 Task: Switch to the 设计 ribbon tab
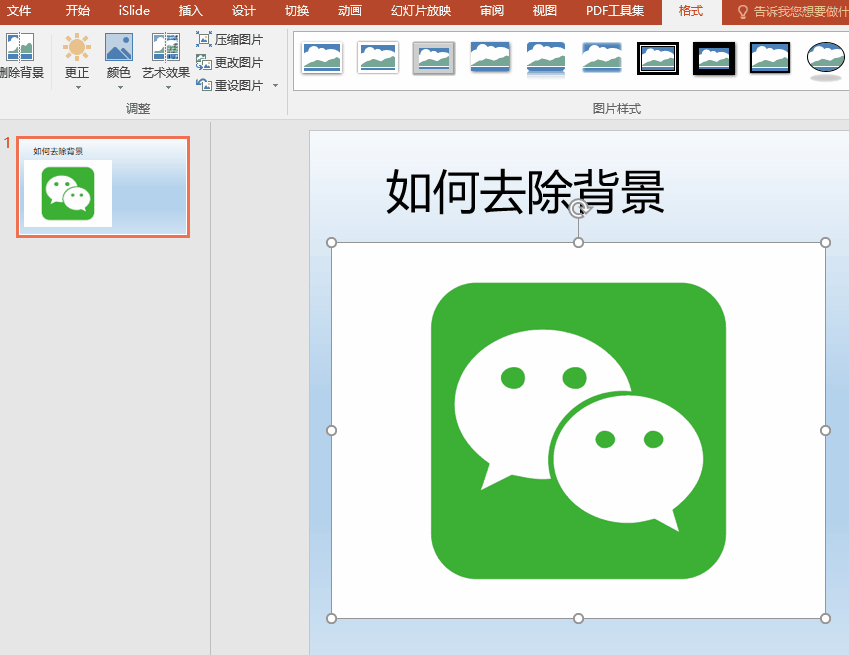pyautogui.click(x=244, y=11)
